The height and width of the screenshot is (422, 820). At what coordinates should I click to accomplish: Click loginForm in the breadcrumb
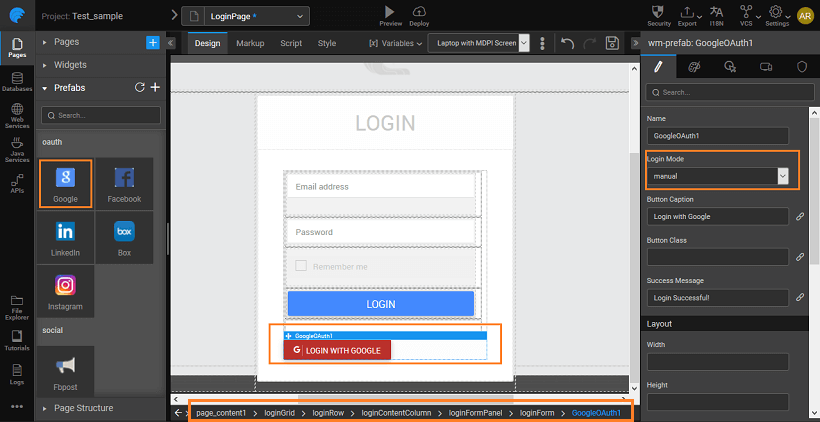point(538,412)
